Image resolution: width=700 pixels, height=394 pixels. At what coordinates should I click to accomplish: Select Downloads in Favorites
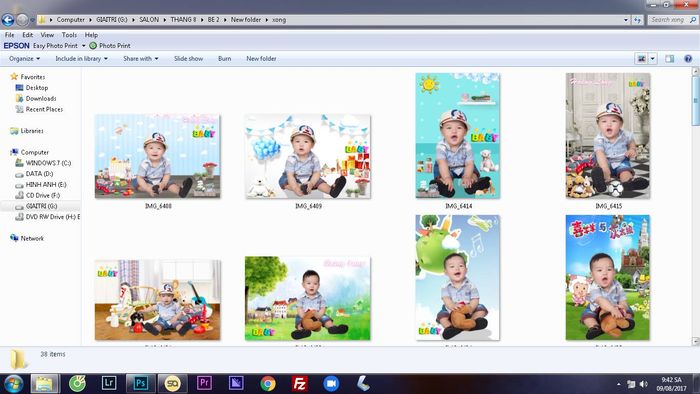tap(41, 99)
